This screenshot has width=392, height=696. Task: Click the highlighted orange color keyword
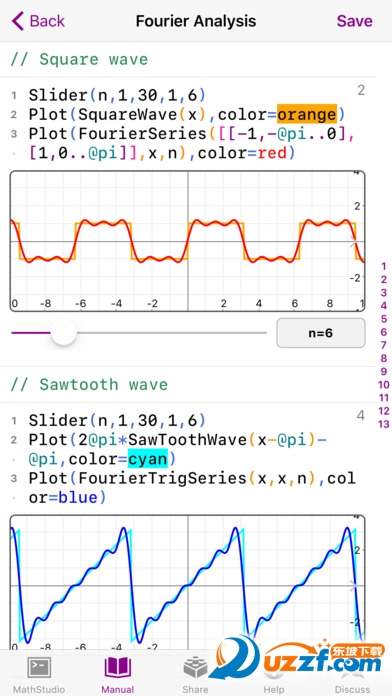[307, 115]
